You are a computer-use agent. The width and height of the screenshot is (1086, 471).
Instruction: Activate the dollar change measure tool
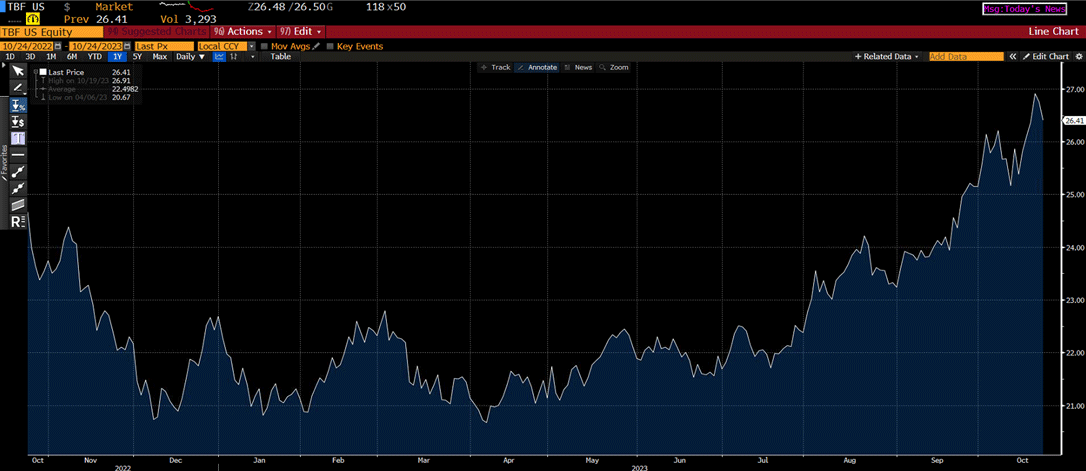pos(18,122)
